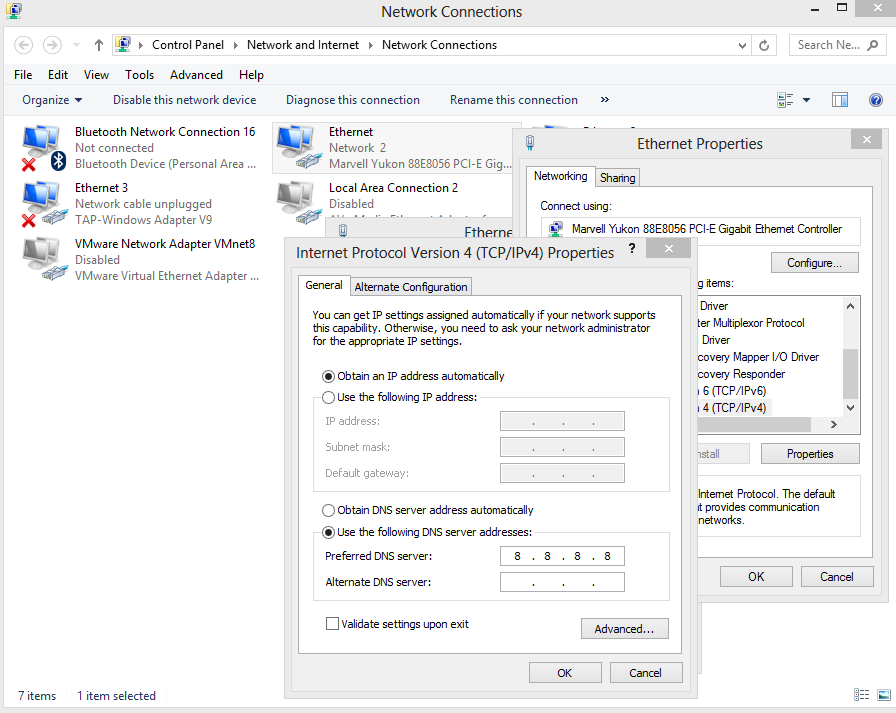This screenshot has width=896, height=713.
Task: Click the Advanced... button
Action: click(624, 629)
